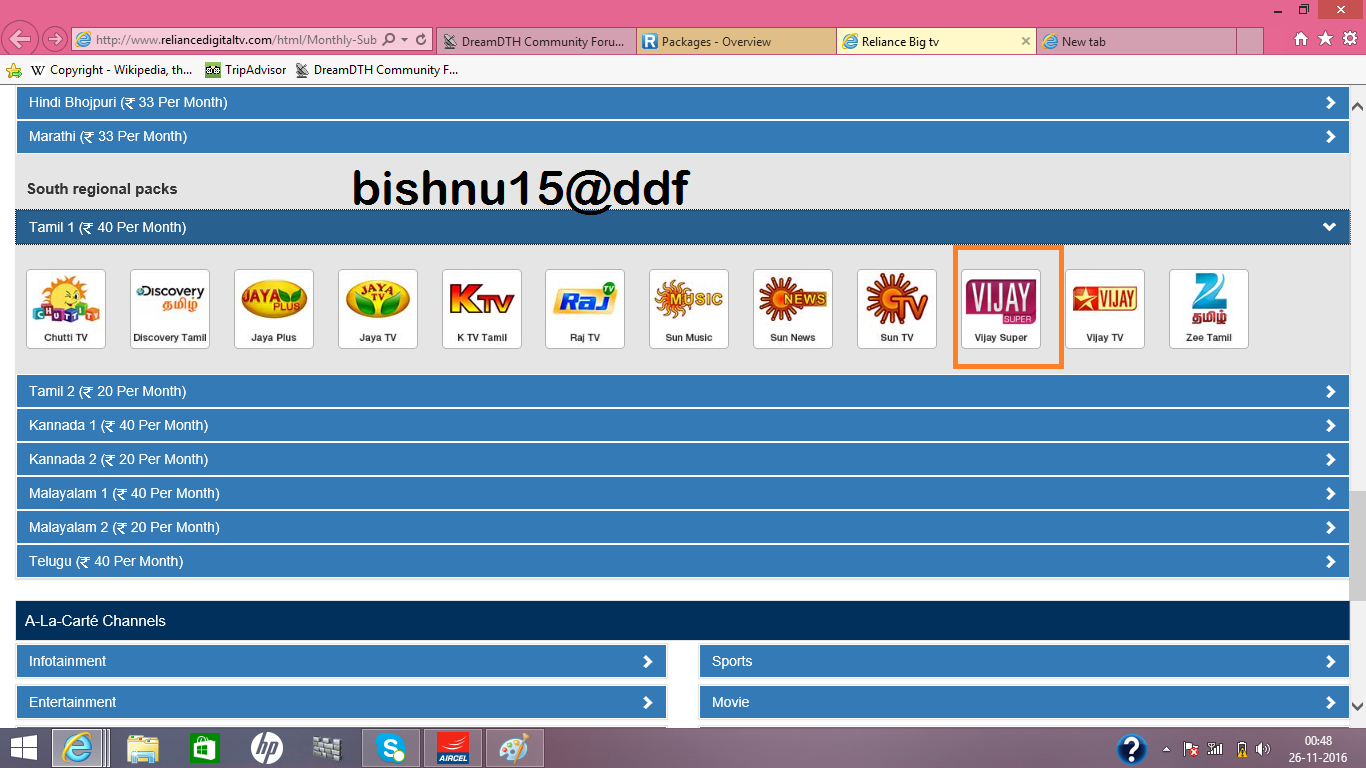Choose the Sun Music channel logo
The height and width of the screenshot is (768, 1366).
(x=689, y=309)
